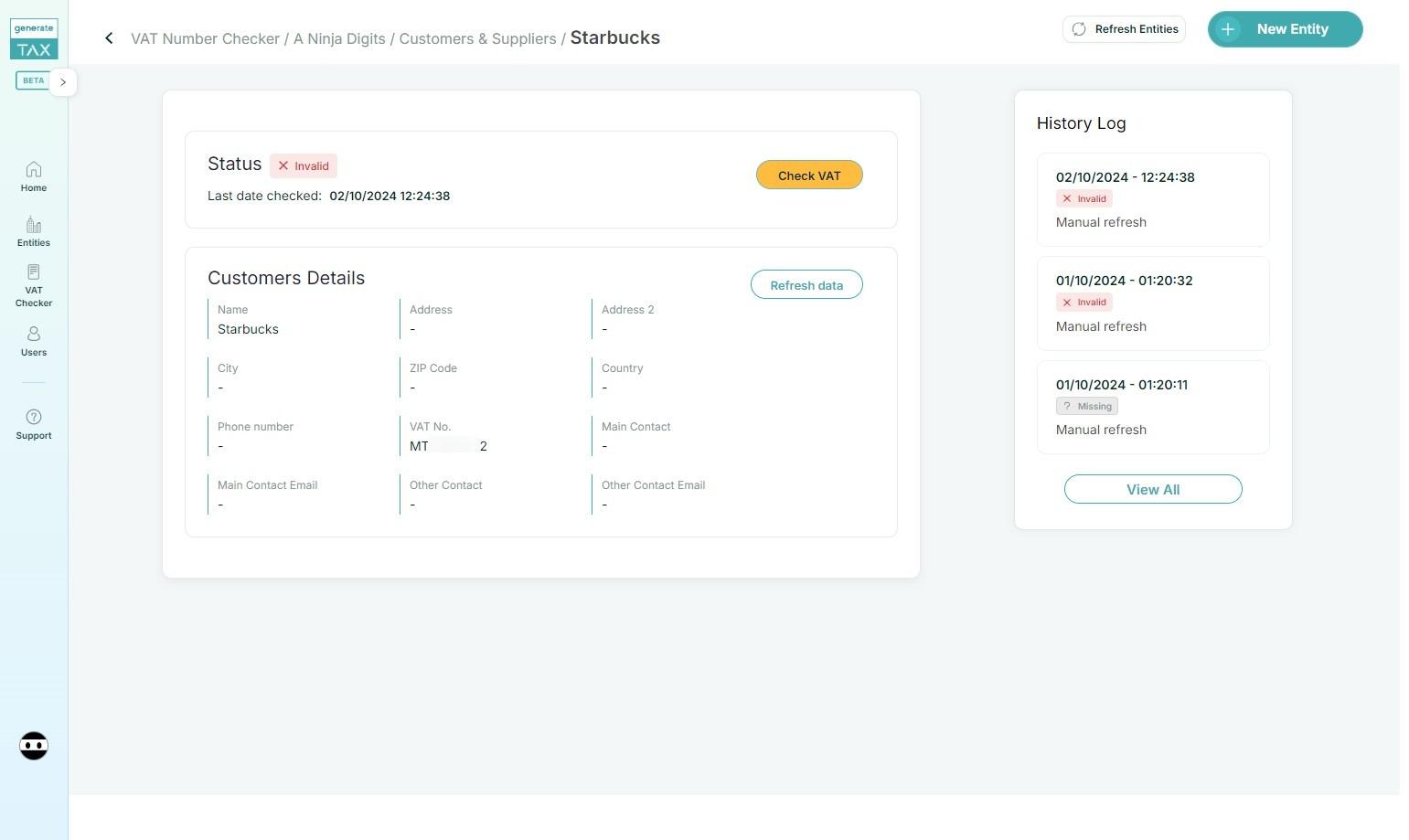1409x840 pixels.
Task: Select the 01/10/2024 - 01:20:11 history entry
Action: point(1153,407)
